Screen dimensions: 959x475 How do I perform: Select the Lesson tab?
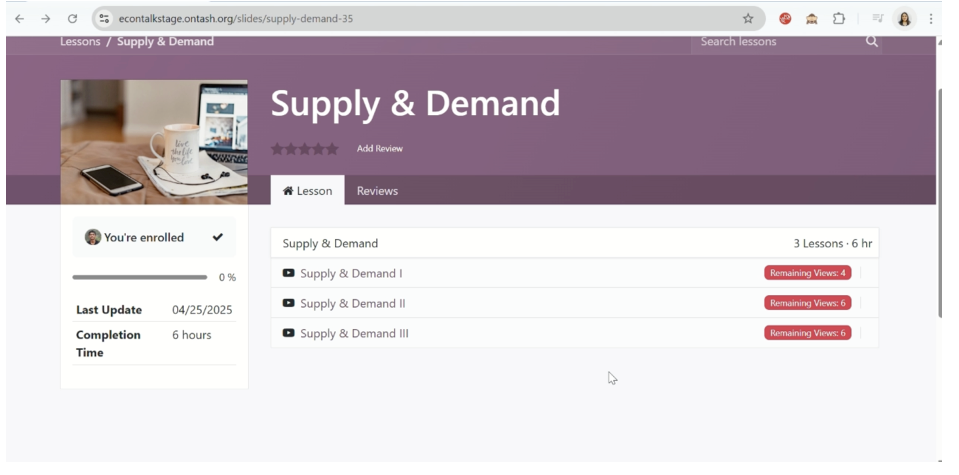(x=307, y=191)
